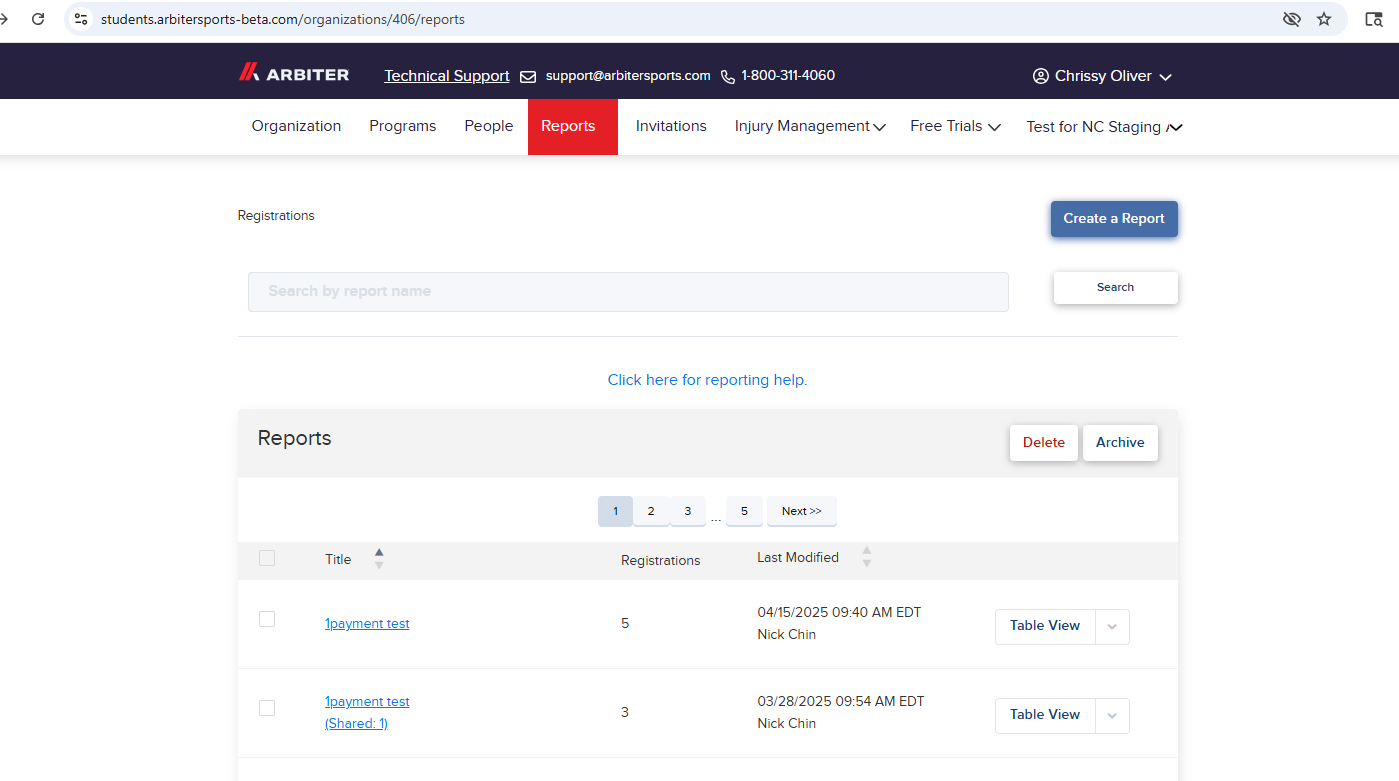Viewport: 1399px width, 781px height.
Task: Focus the Search by report name field
Action: coord(628,292)
